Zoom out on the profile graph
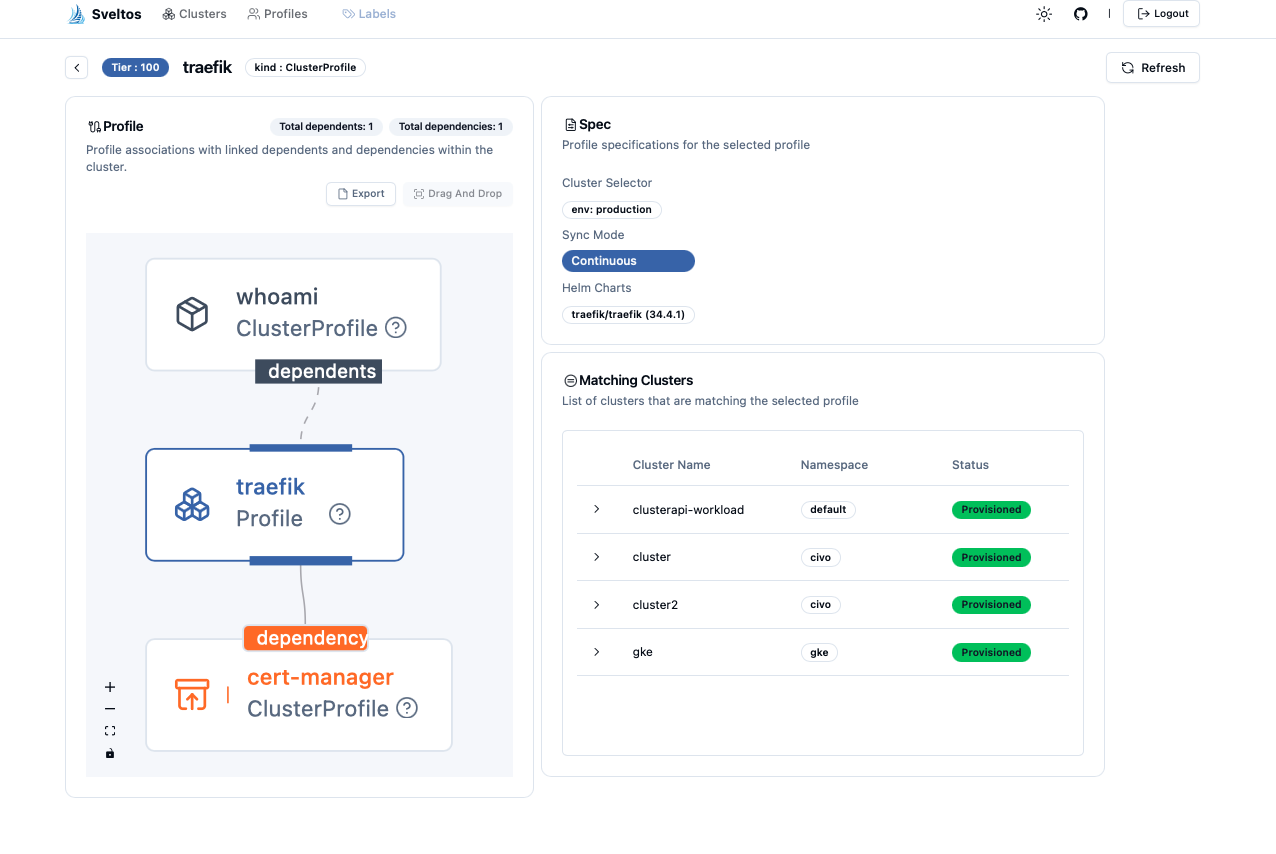The height and width of the screenshot is (854, 1276). [110, 709]
